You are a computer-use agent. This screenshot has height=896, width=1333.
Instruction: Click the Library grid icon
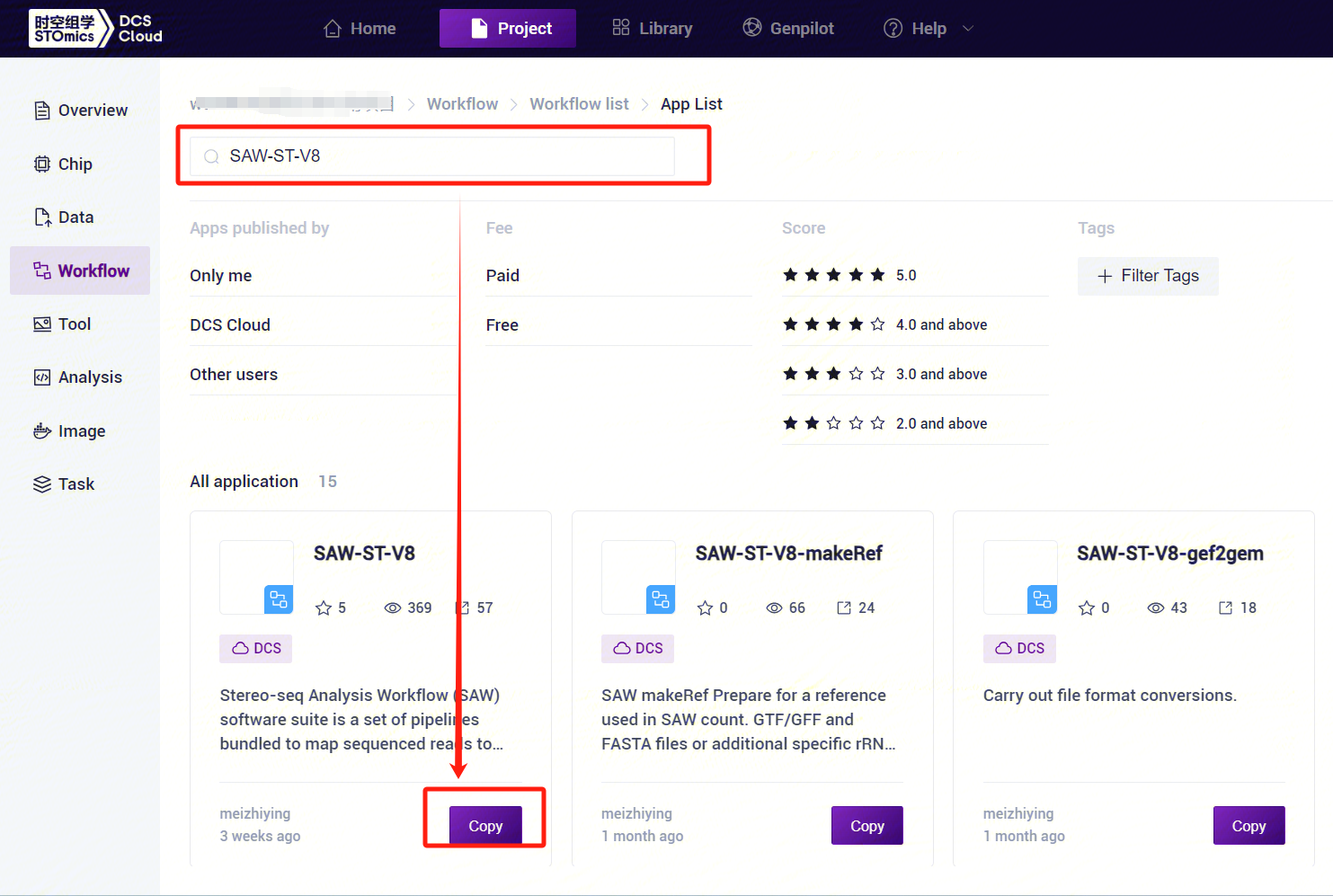pyautogui.click(x=621, y=27)
